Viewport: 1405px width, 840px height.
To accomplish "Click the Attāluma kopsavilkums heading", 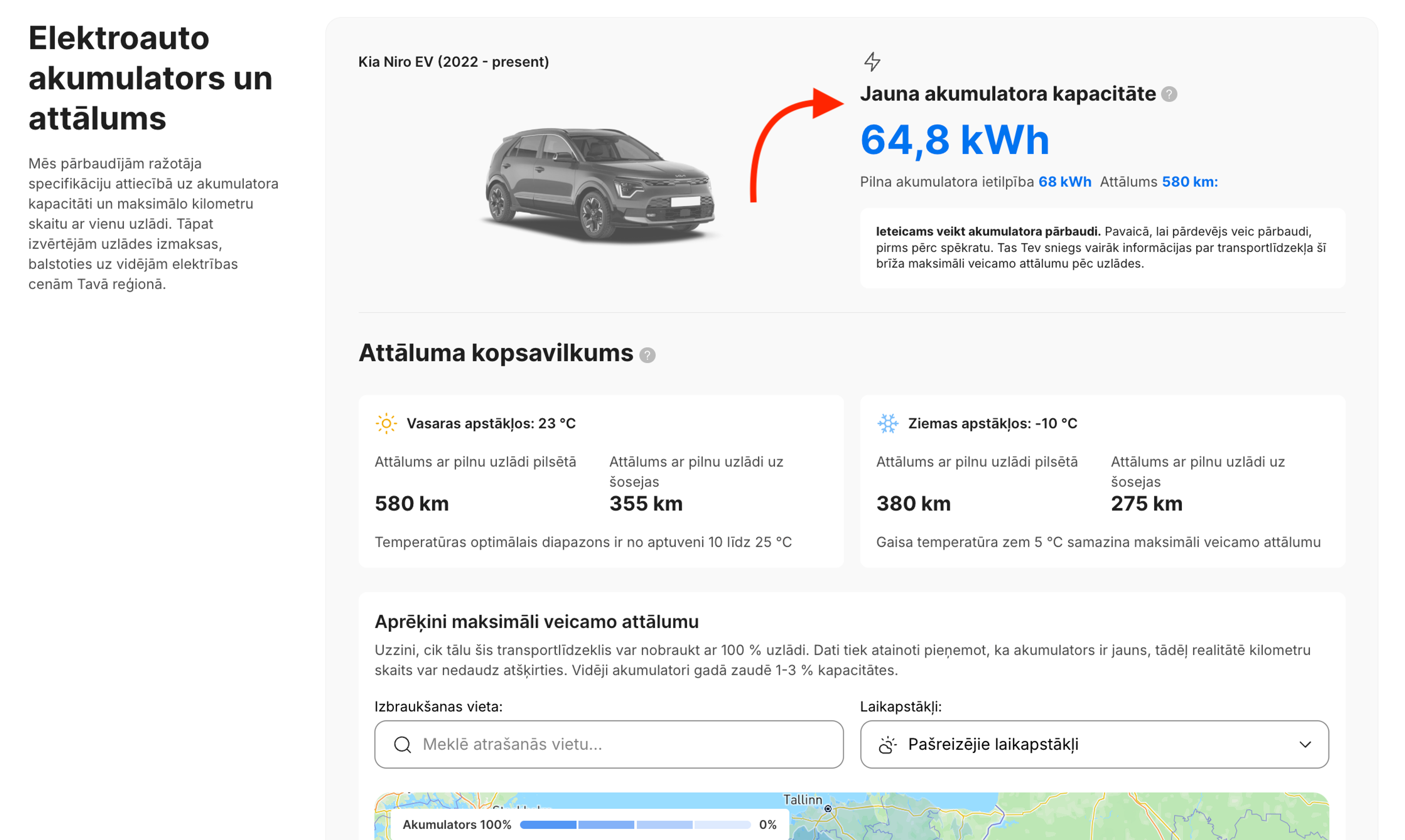I will 496,353.
